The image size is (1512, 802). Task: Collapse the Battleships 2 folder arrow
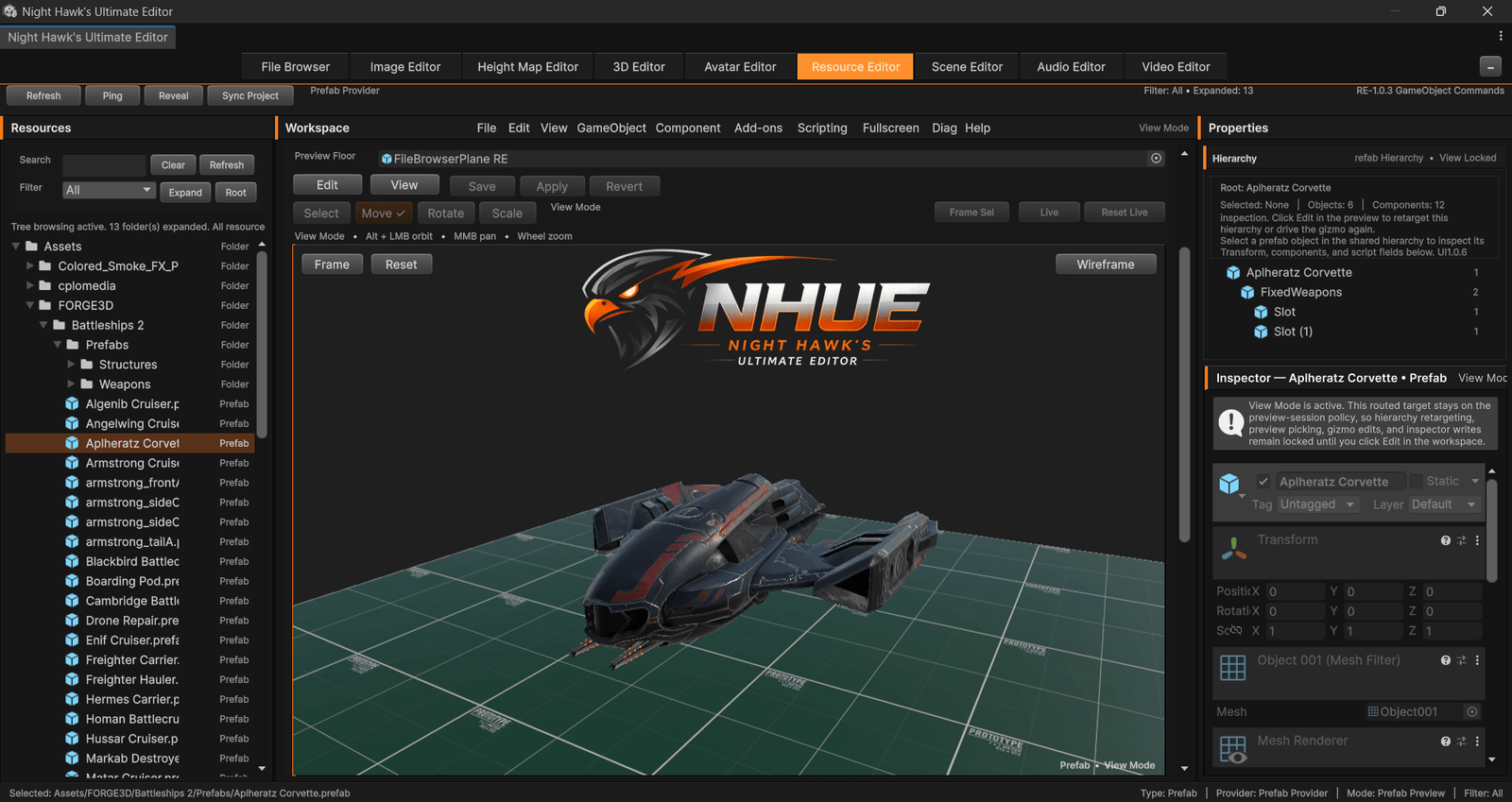[x=43, y=325]
